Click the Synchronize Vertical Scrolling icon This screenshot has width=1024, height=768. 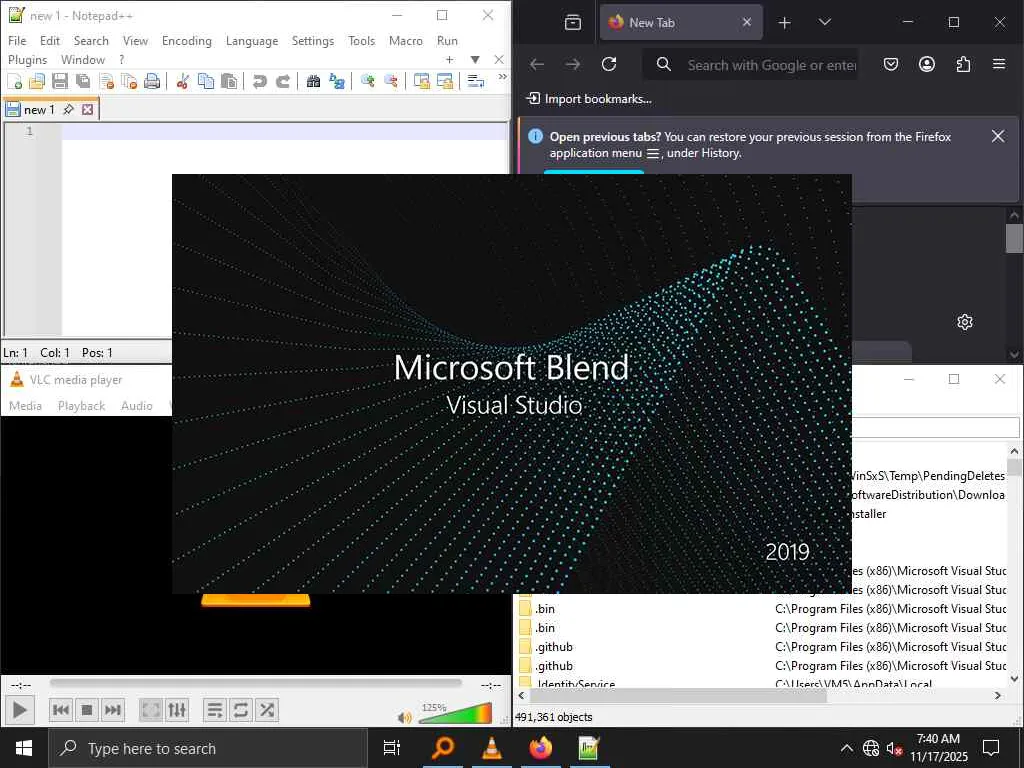422,81
